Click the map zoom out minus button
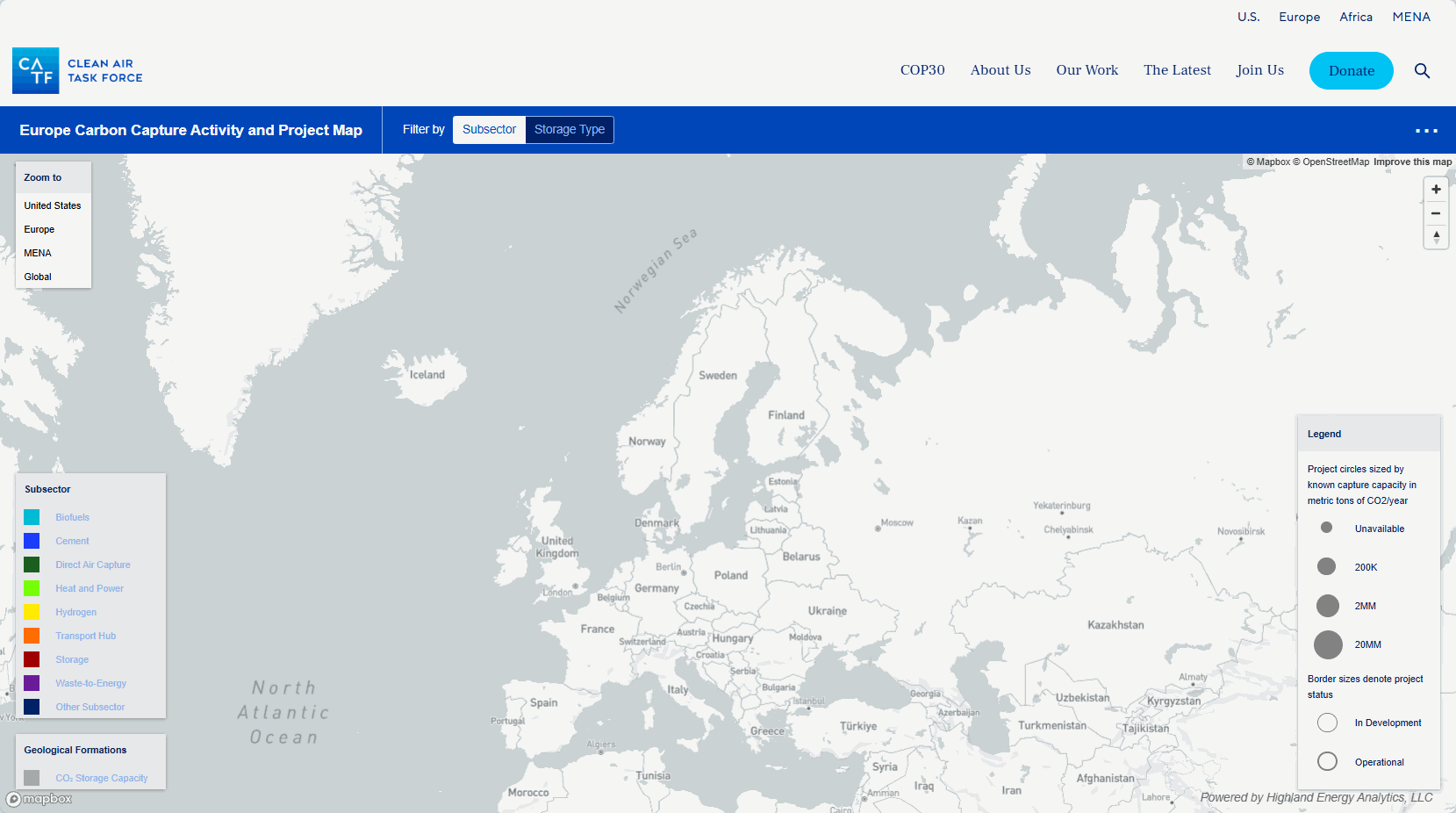This screenshot has height=813, width=1456. pos(1436,213)
